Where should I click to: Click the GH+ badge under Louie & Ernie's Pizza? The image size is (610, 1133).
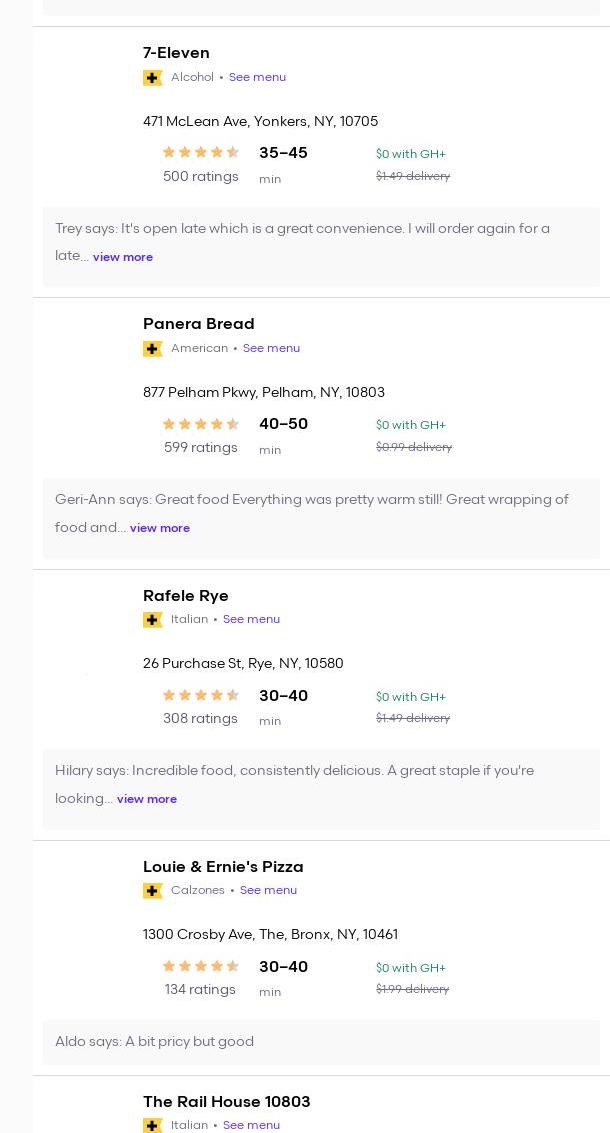(x=152, y=891)
